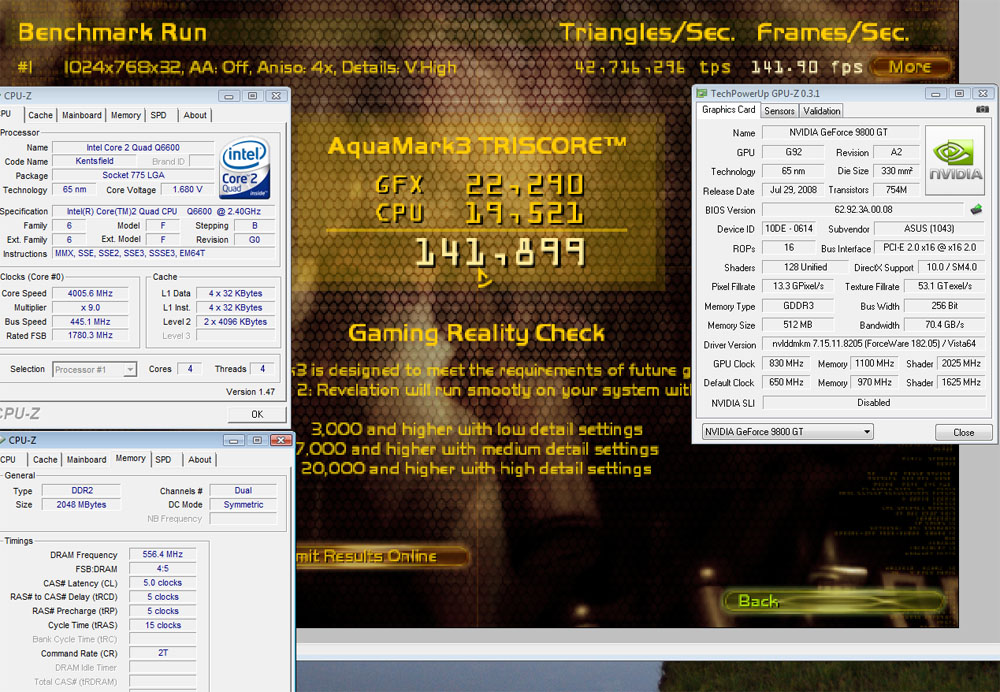Viewport: 1000px width, 692px height.
Task: Click the Back button in AquaMark3
Action: [835, 601]
